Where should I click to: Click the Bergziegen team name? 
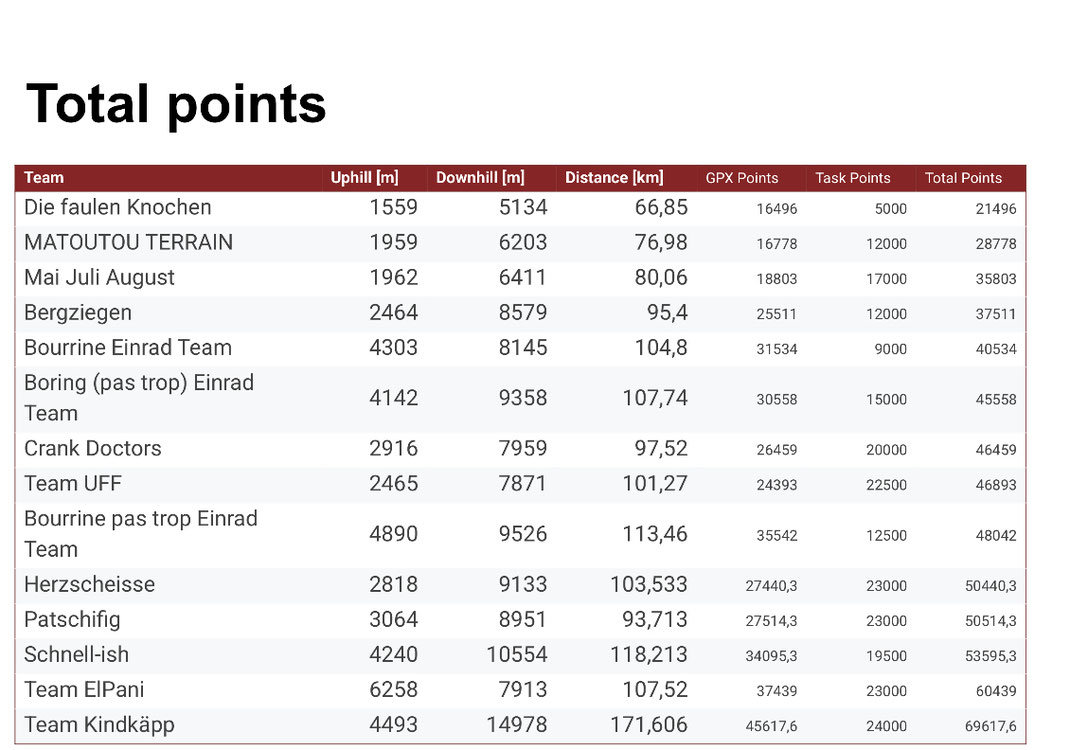tap(78, 313)
